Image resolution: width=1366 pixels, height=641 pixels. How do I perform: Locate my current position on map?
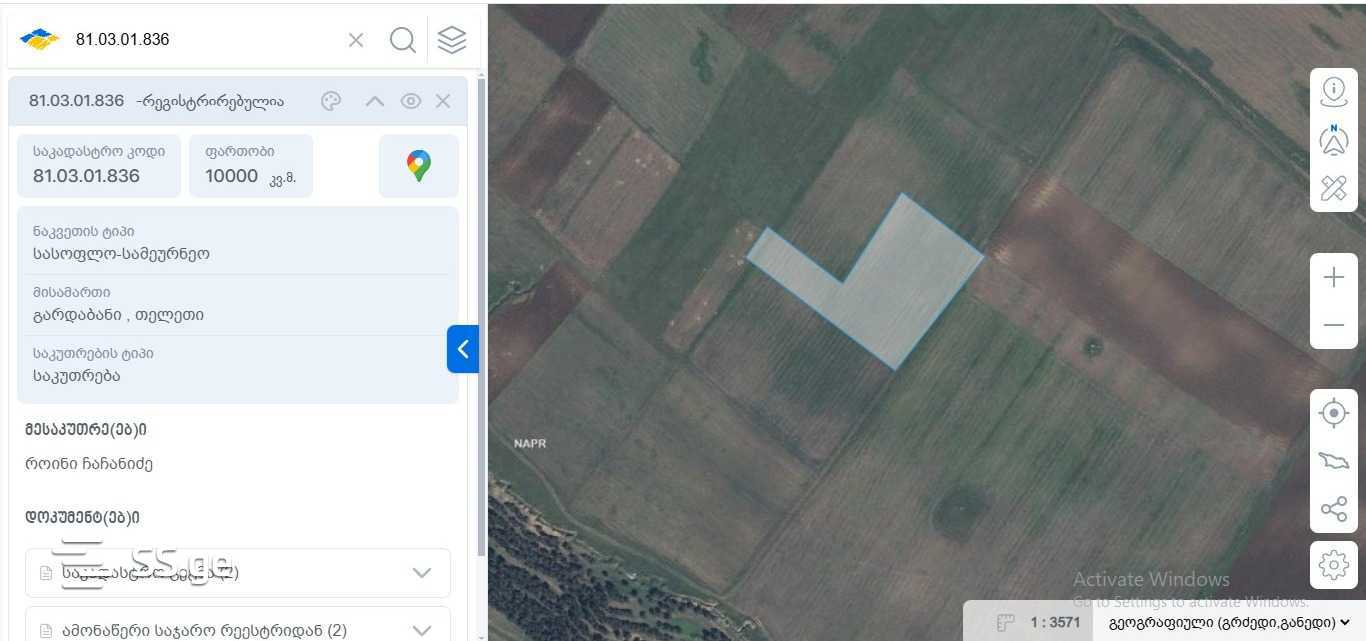pos(1334,413)
